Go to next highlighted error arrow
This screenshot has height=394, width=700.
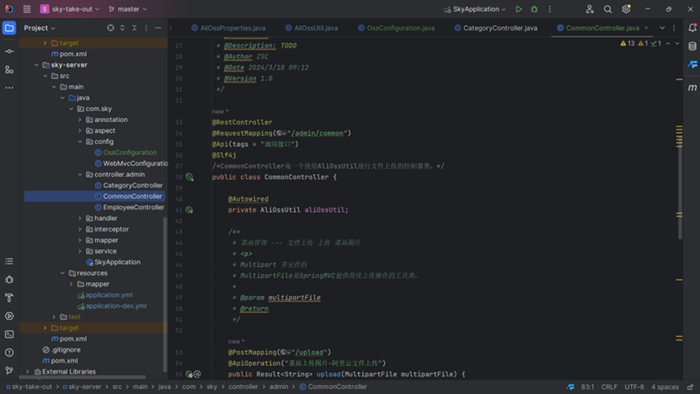(677, 43)
